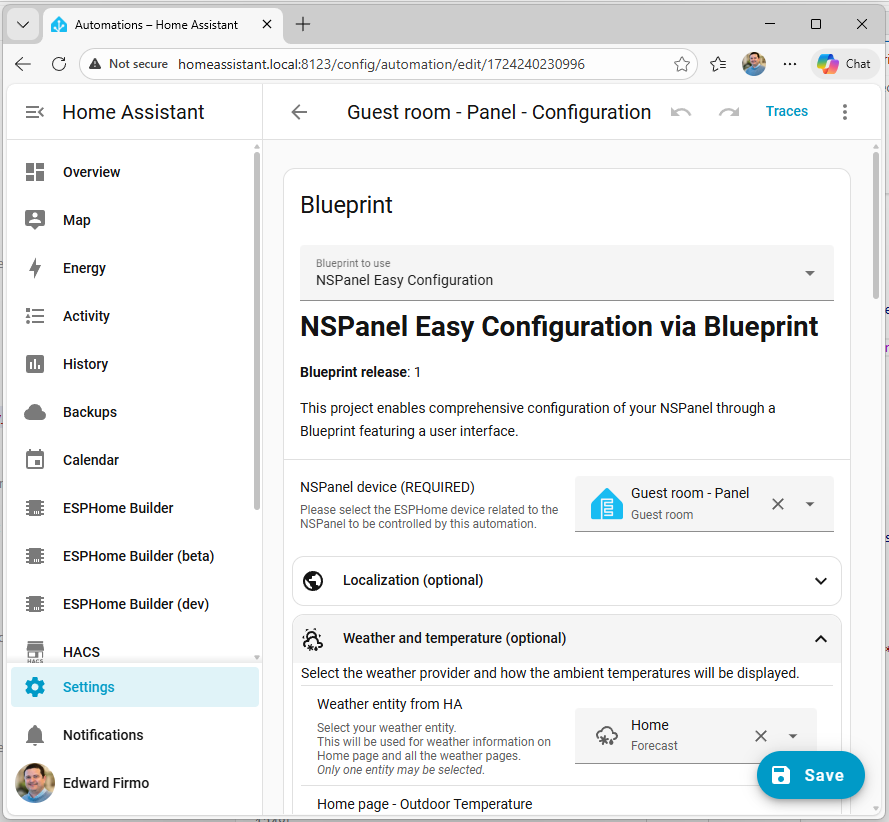Screen dimensions: 889x822
Task: Click the Localization globe icon
Action: 313,581
